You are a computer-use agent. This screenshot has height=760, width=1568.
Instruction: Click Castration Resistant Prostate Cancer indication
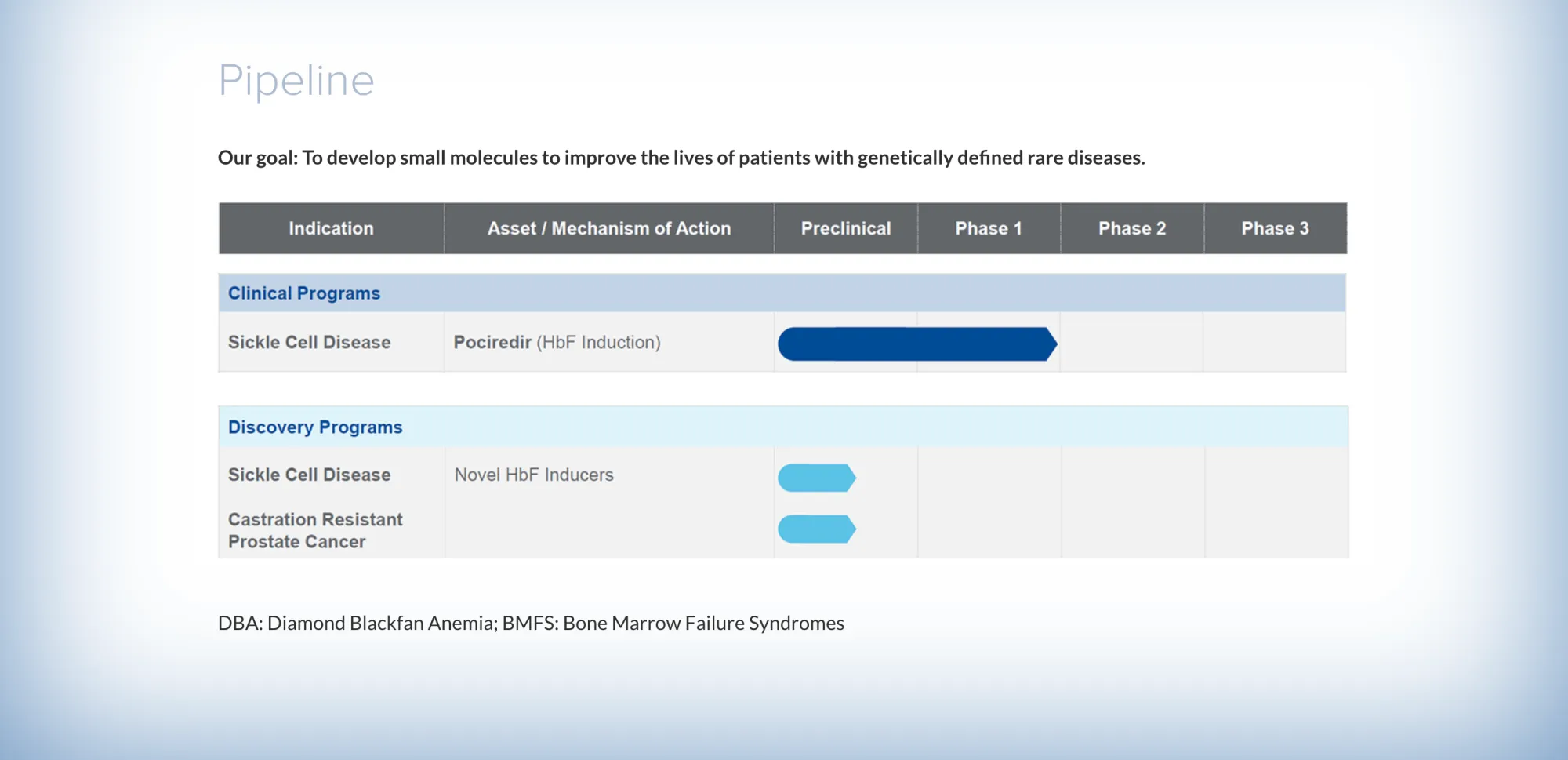click(x=315, y=531)
